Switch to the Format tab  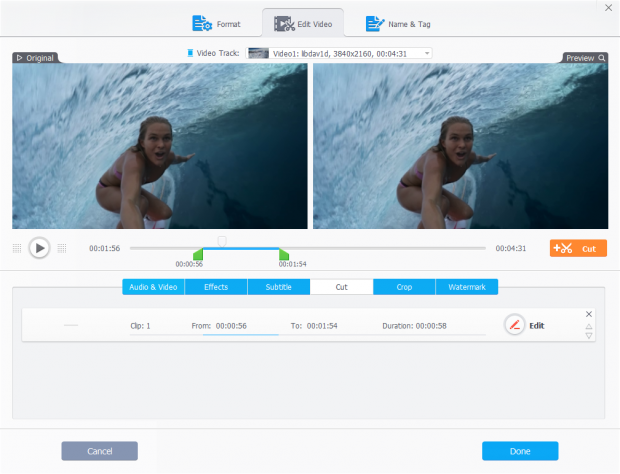(x=216, y=24)
